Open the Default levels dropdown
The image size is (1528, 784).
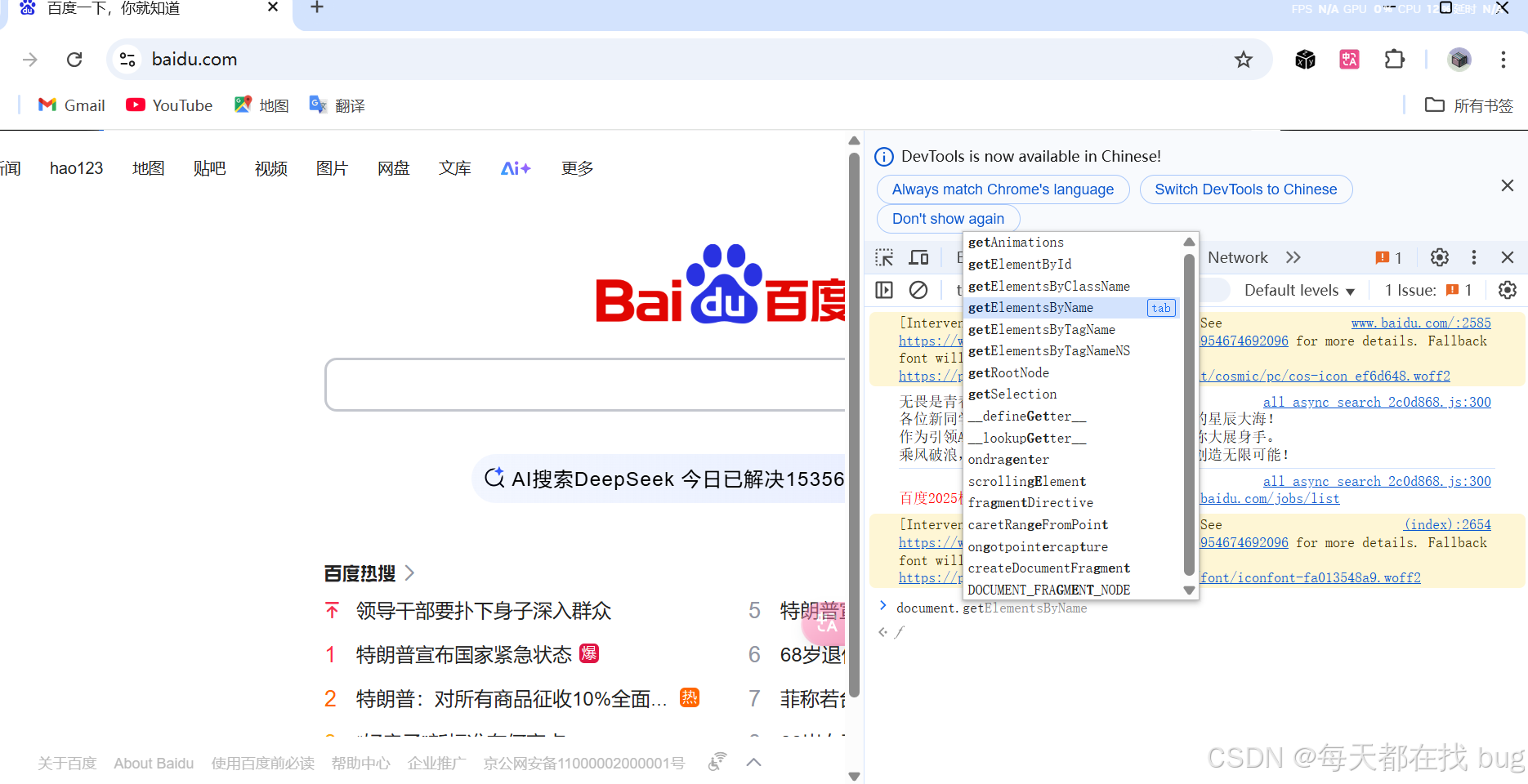coord(1299,291)
